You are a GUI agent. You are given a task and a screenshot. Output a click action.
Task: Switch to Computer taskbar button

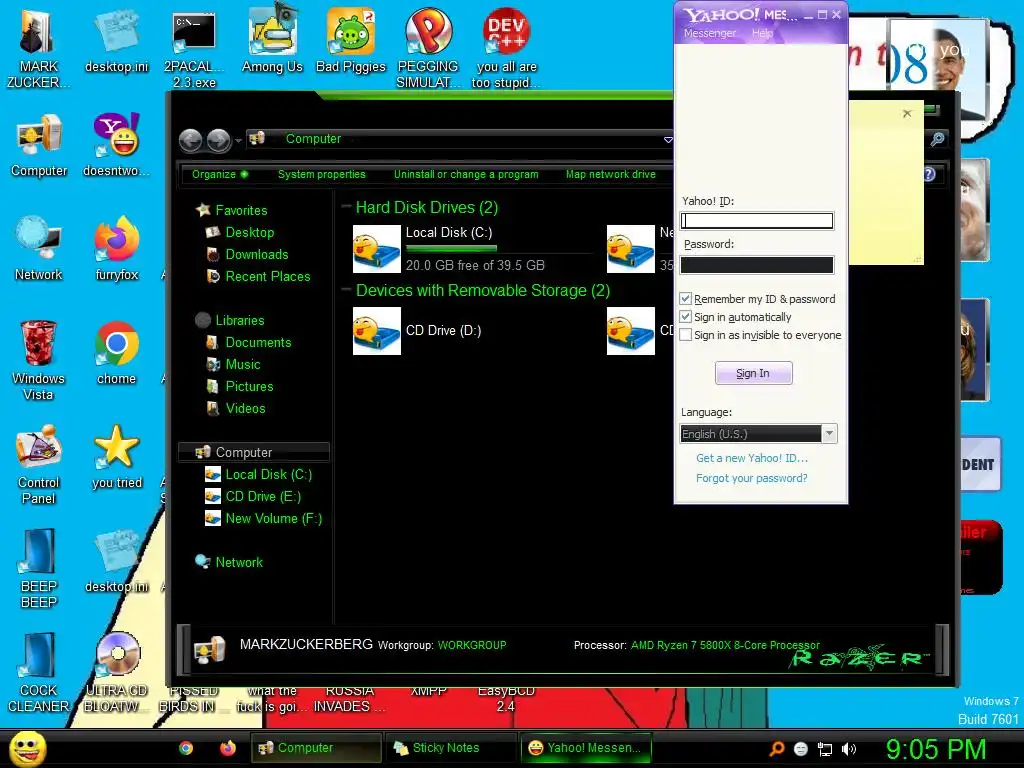pyautogui.click(x=316, y=748)
